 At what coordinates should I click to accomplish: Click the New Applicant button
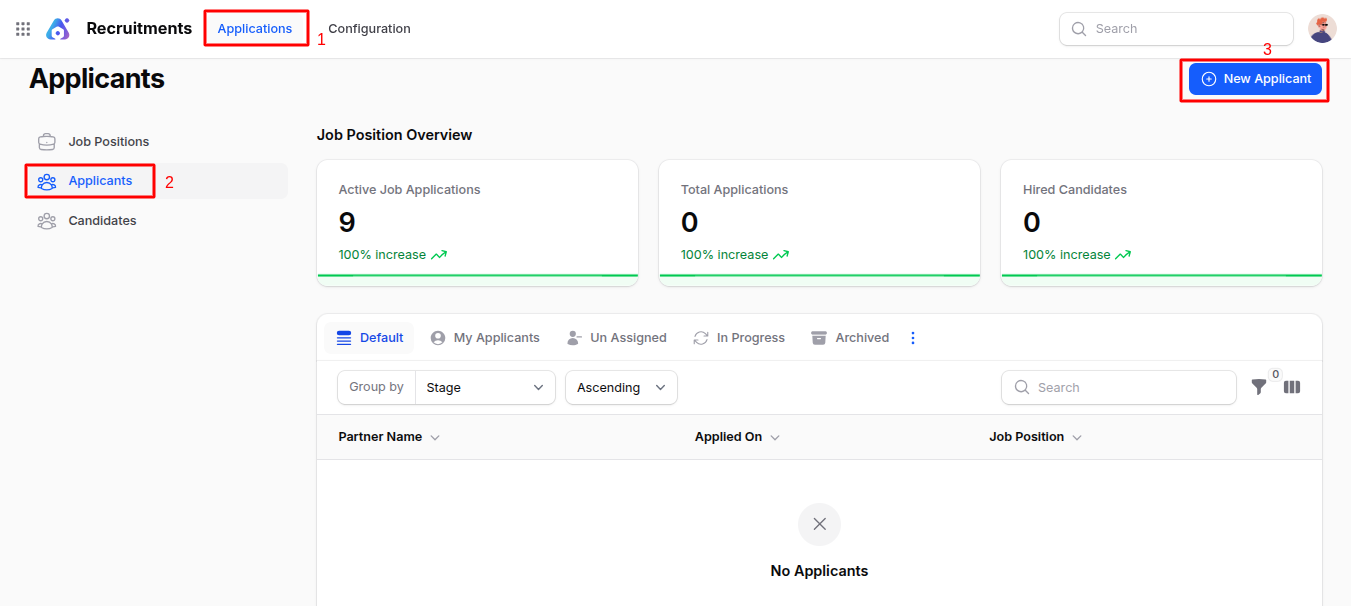[x=1253, y=78]
